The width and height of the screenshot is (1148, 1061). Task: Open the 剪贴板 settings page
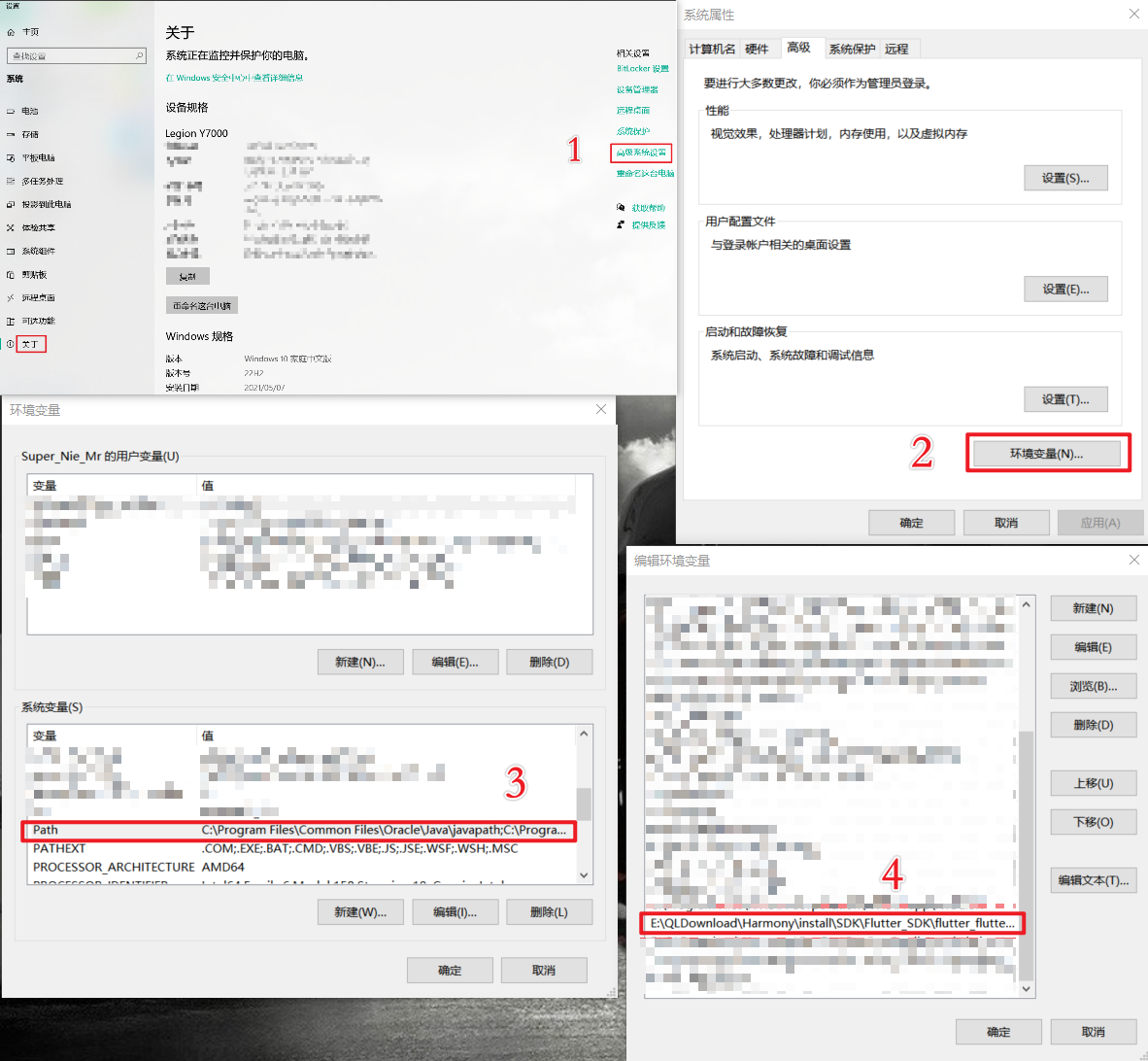point(34,275)
